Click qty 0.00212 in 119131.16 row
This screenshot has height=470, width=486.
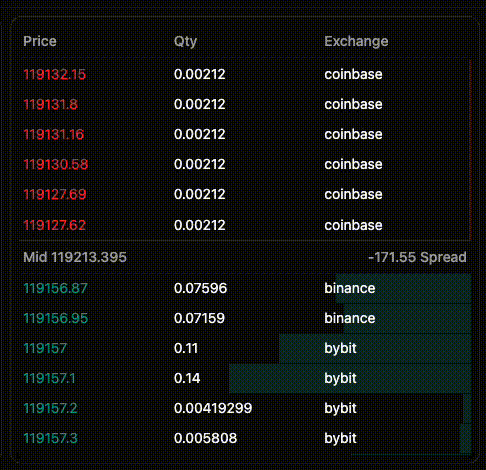[x=200, y=134]
